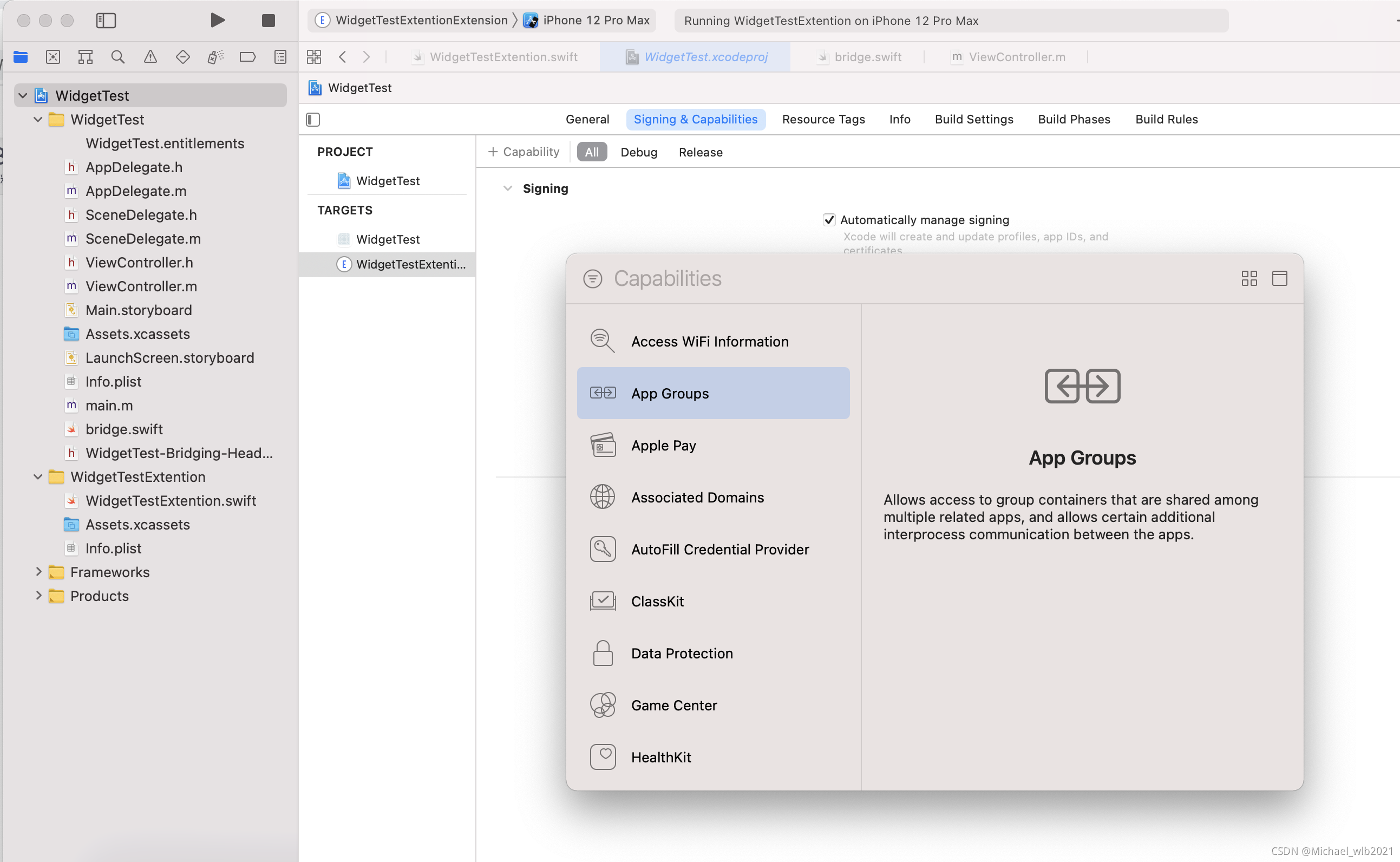Select AutoFill Credential Provider capability

coord(713,549)
